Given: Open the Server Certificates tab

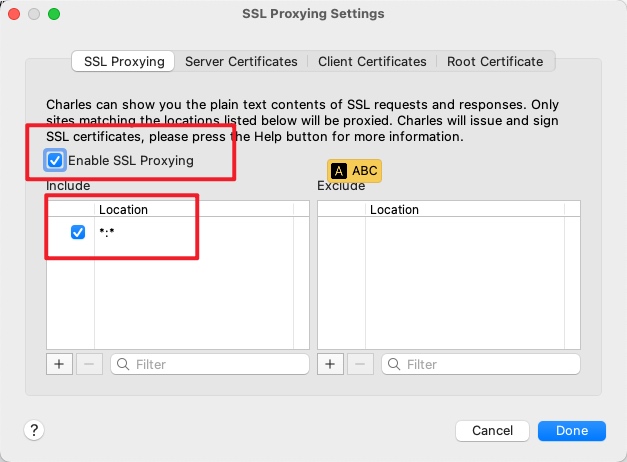Looking at the screenshot, I should 241,61.
